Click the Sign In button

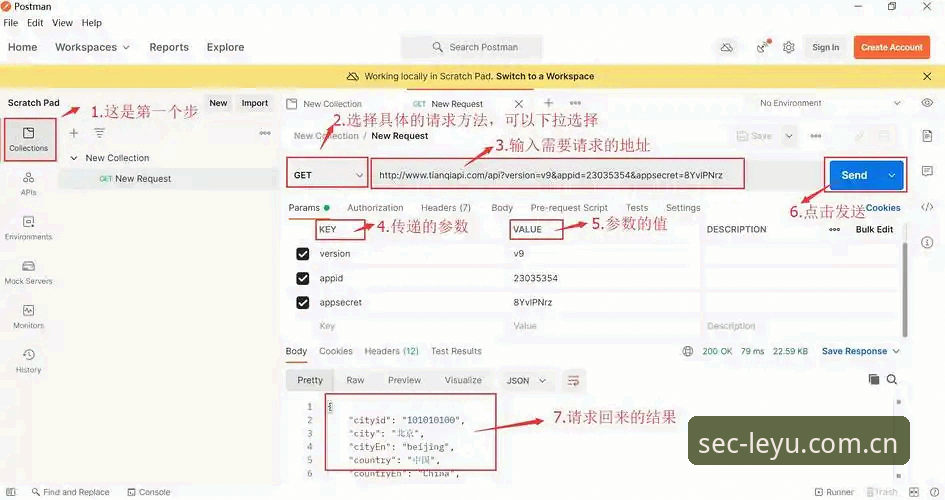click(825, 47)
